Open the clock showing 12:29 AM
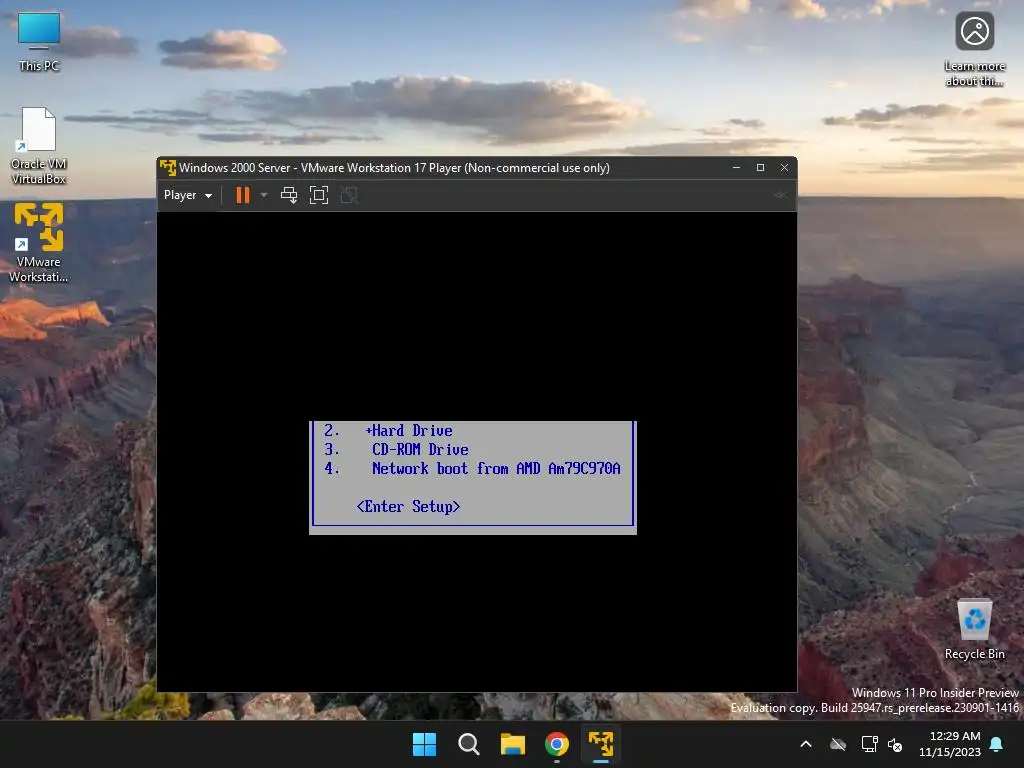 click(x=950, y=744)
